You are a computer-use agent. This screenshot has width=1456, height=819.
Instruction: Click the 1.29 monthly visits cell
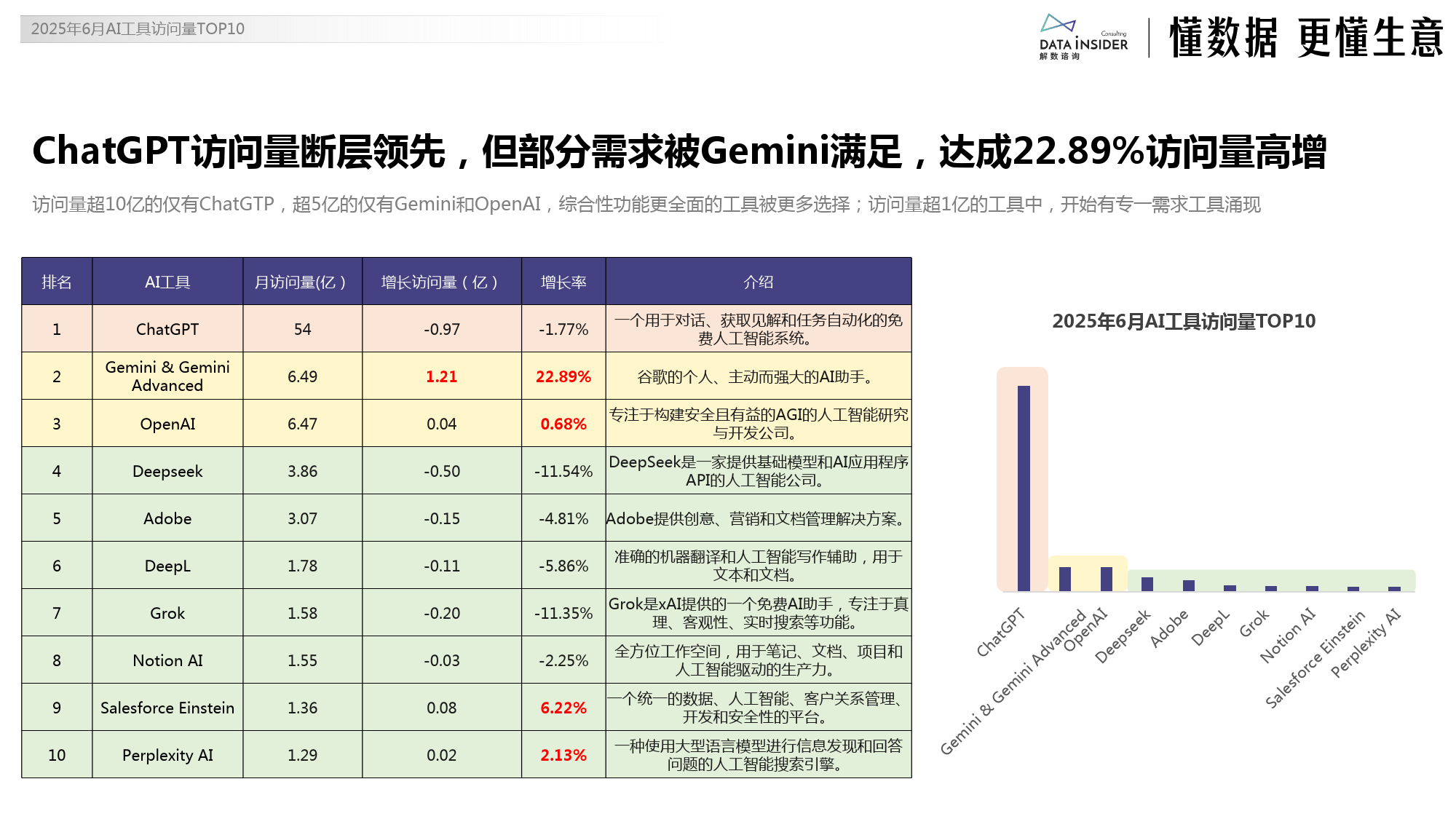302,755
